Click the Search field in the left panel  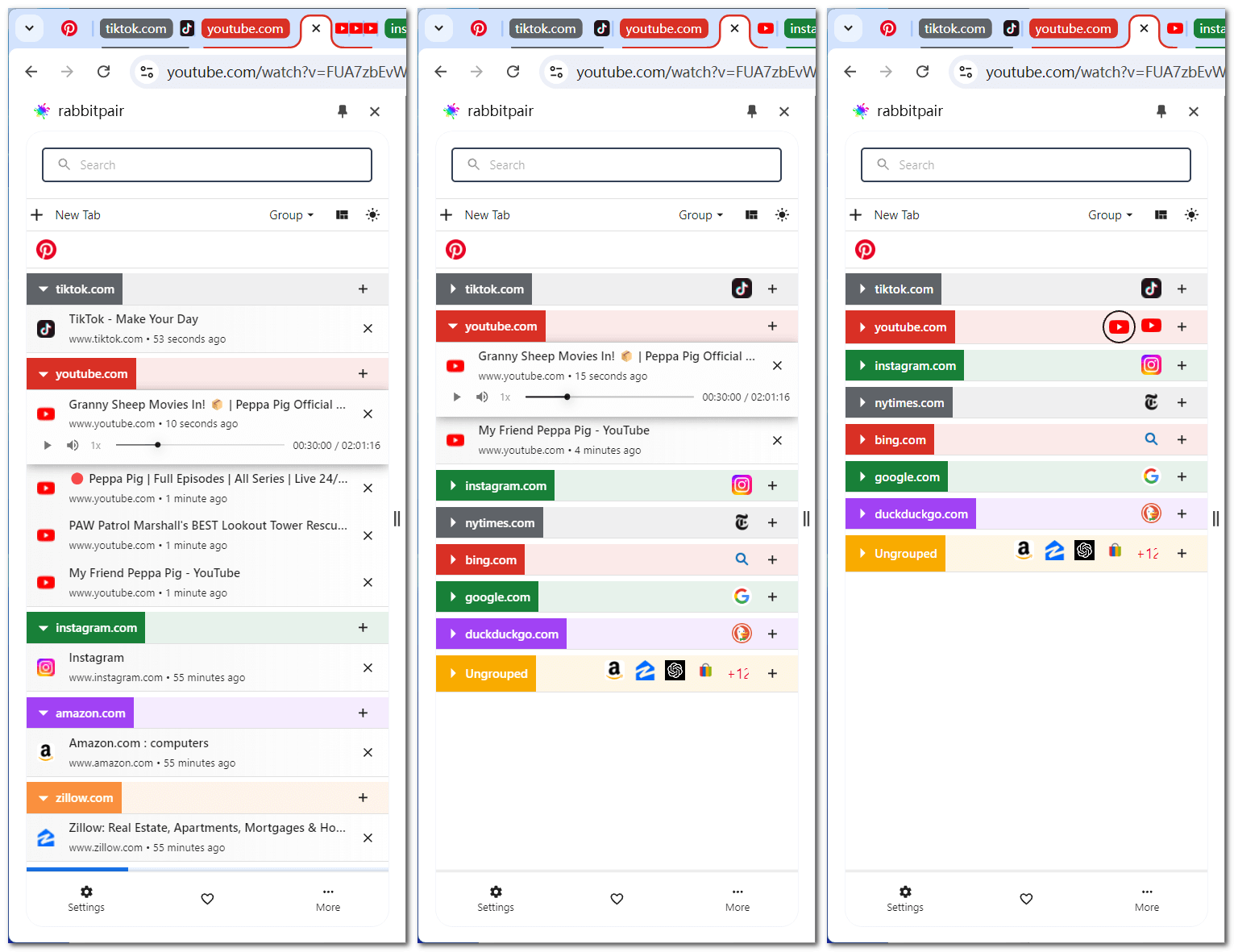click(x=207, y=164)
